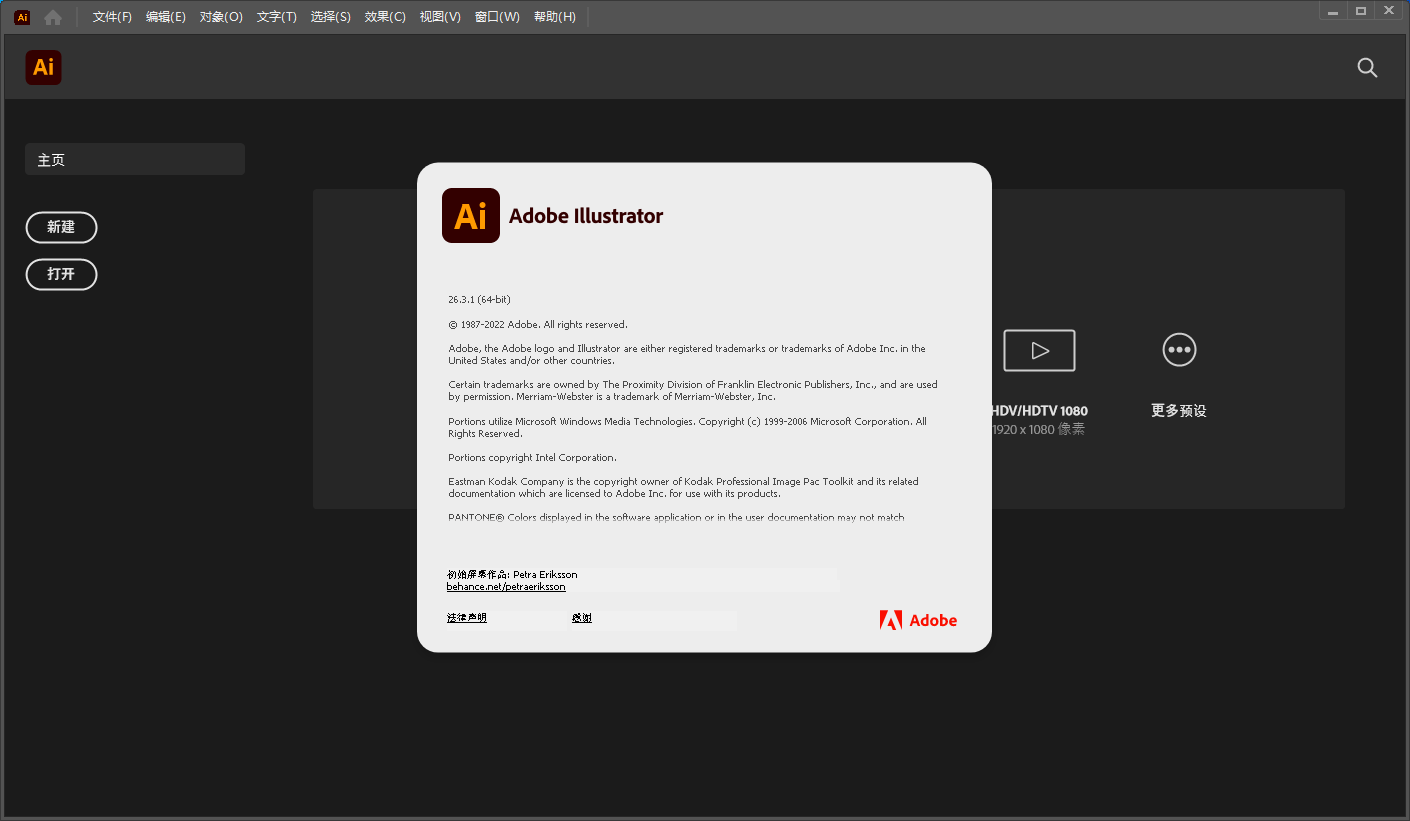Open the 帮助(H) menu

555,16
